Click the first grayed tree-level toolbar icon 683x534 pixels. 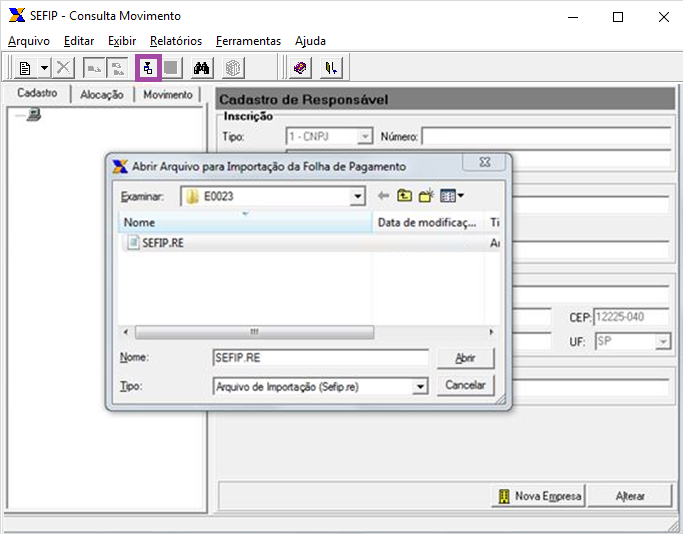94,68
